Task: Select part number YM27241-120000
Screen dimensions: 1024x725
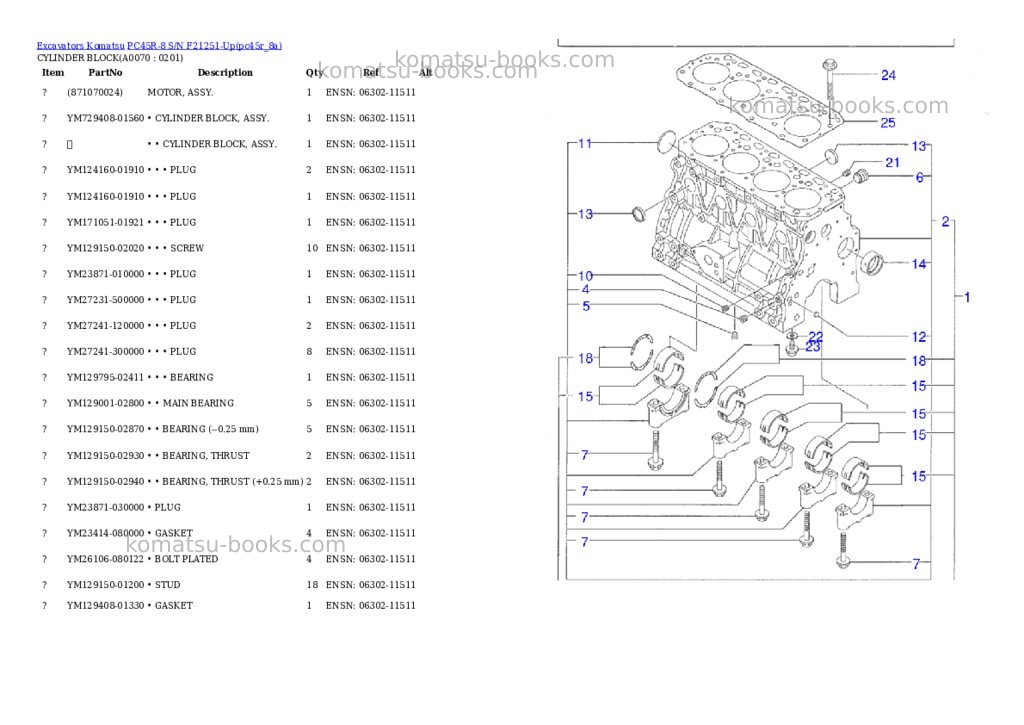Action: (x=105, y=326)
